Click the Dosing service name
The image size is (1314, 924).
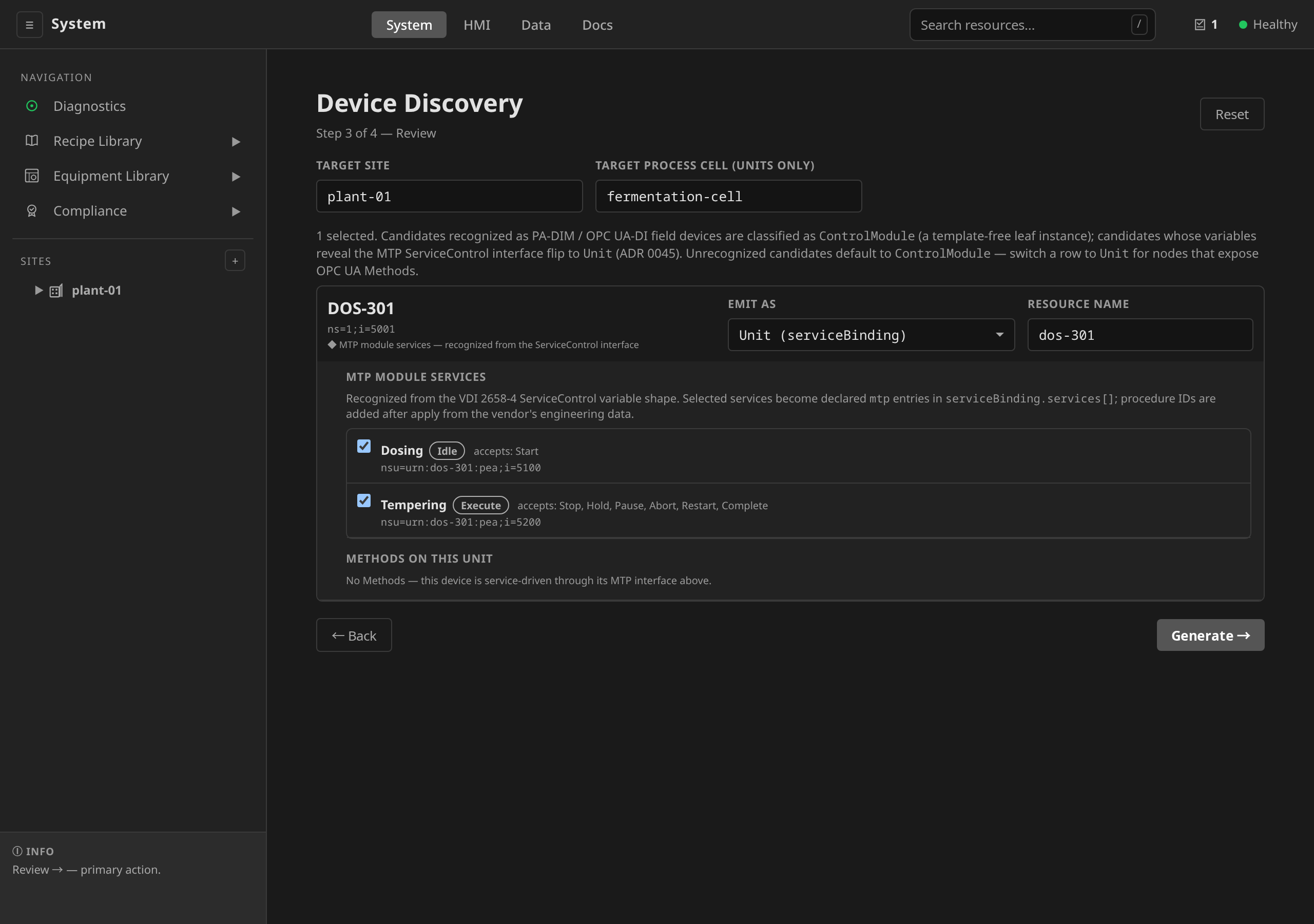(402, 451)
